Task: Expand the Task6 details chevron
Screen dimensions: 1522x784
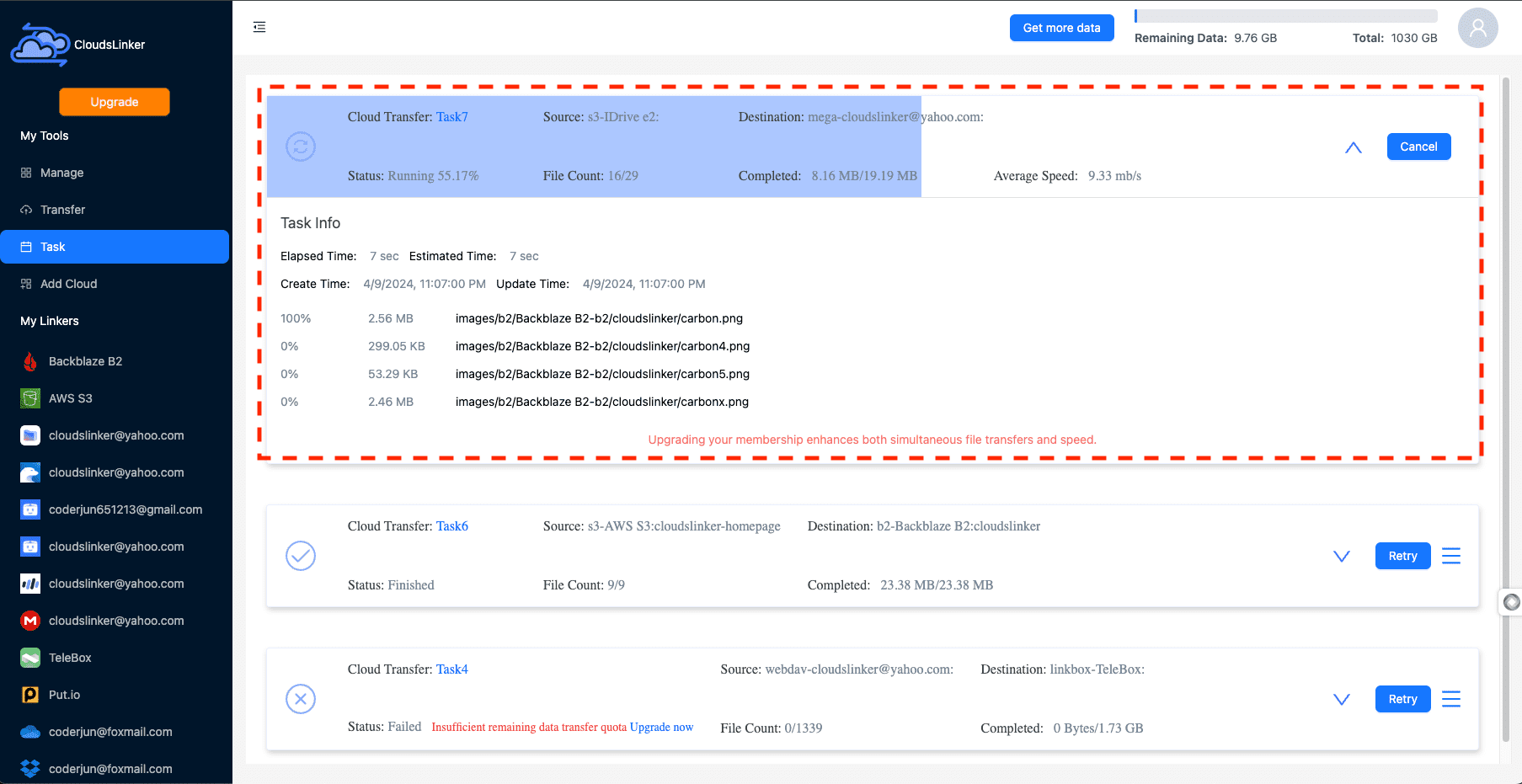Action: click(1342, 557)
